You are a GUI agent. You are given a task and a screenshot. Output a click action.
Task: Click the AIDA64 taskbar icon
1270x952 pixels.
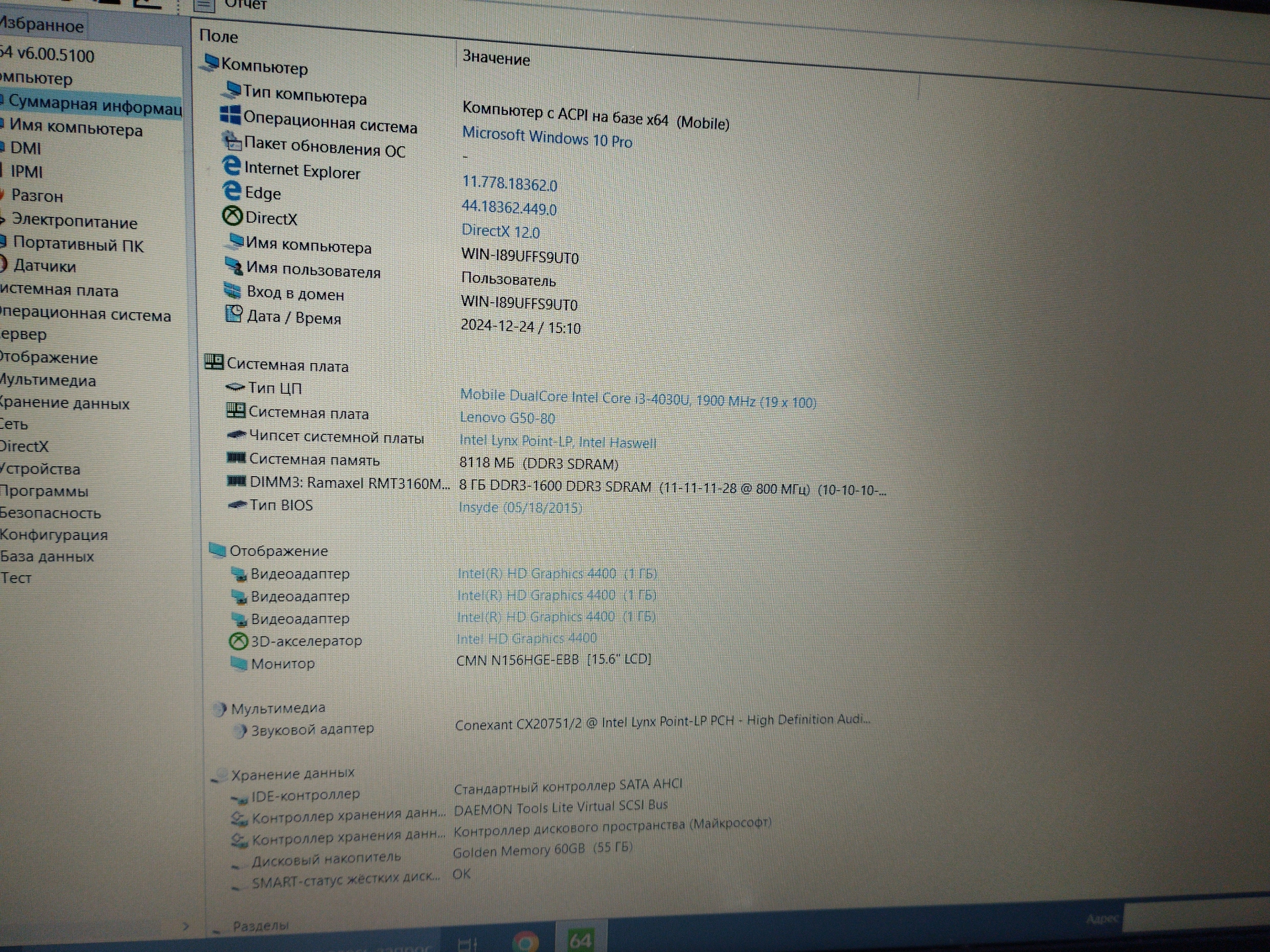(581, 939)
